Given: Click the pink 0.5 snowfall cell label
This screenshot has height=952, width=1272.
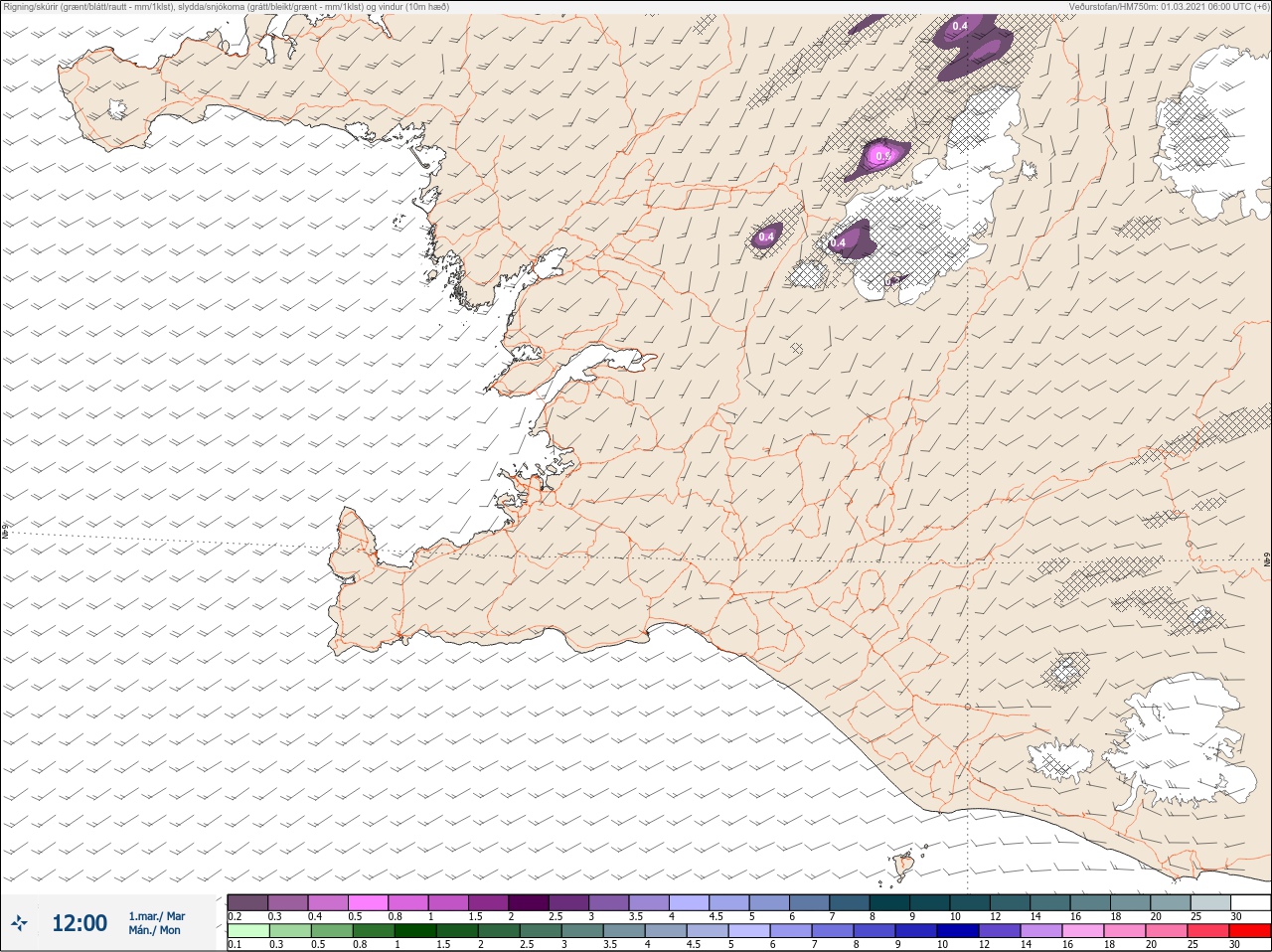Looking at the screenshot, I should [x=881, y=156].
